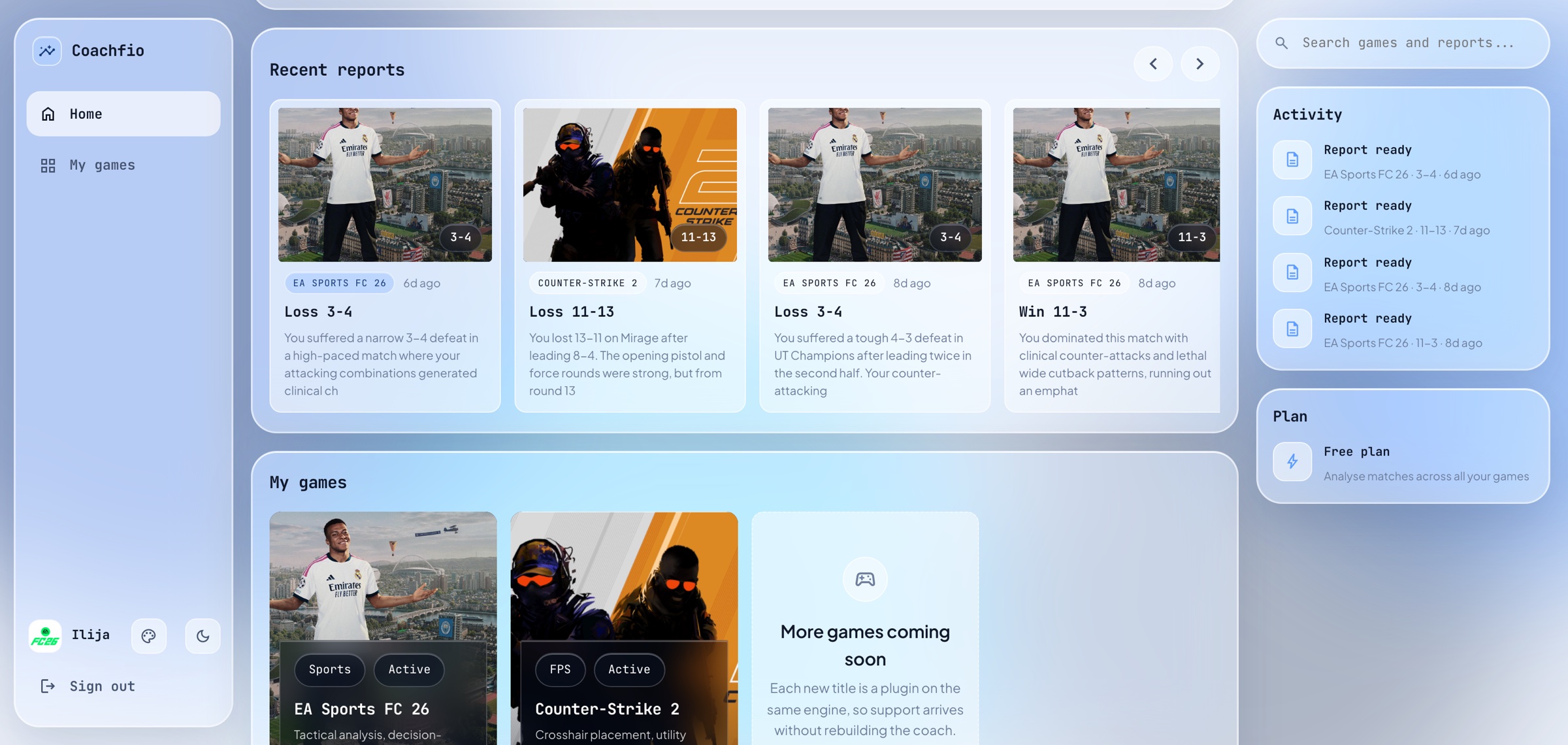The height and width of the screenshot is (745, 1568).
Task: Click the report icon for EA Sports FC 26 11-3 activity
Action: pyautogui.click(x=1292, y=329)
